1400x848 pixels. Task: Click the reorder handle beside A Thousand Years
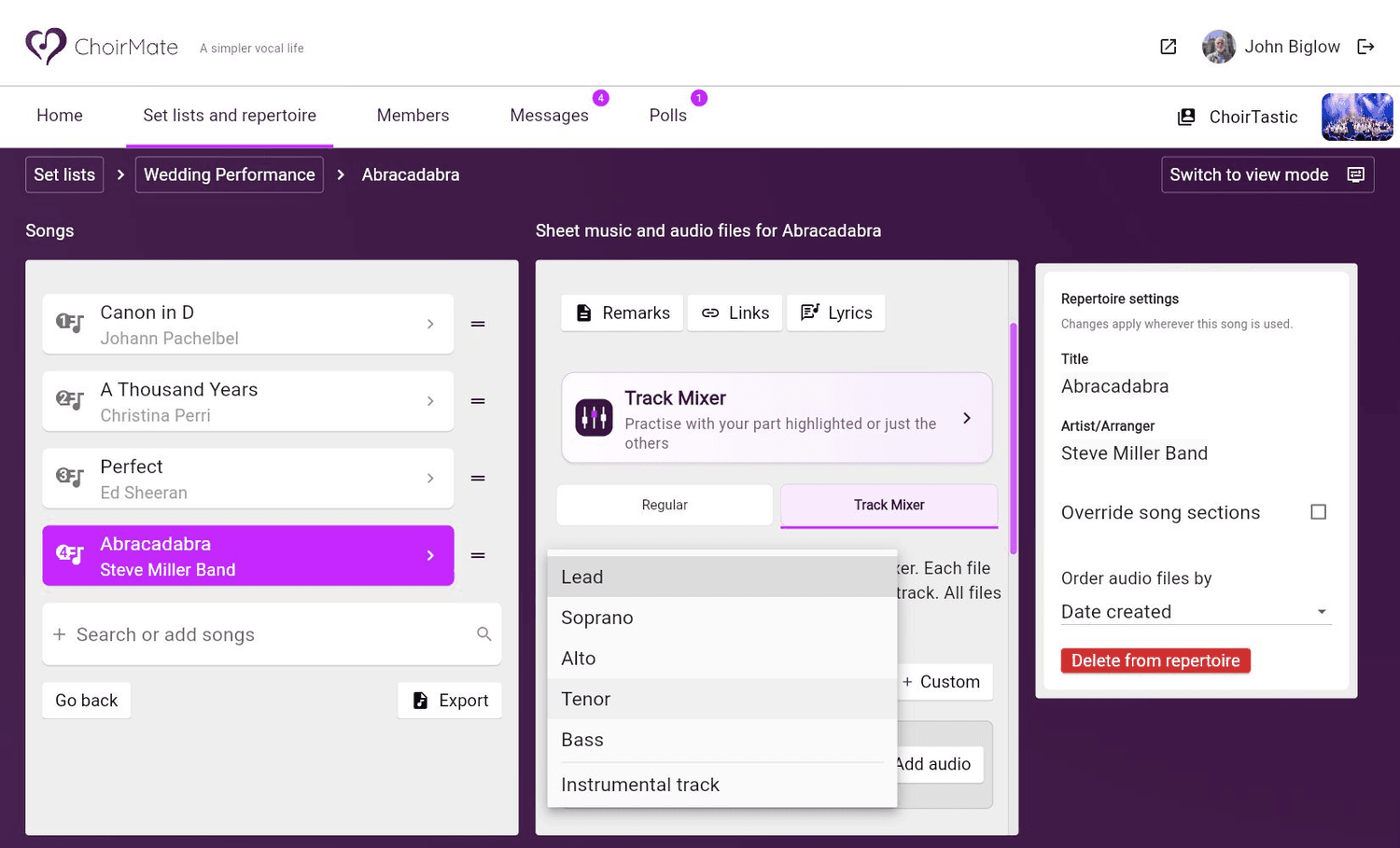478,401
